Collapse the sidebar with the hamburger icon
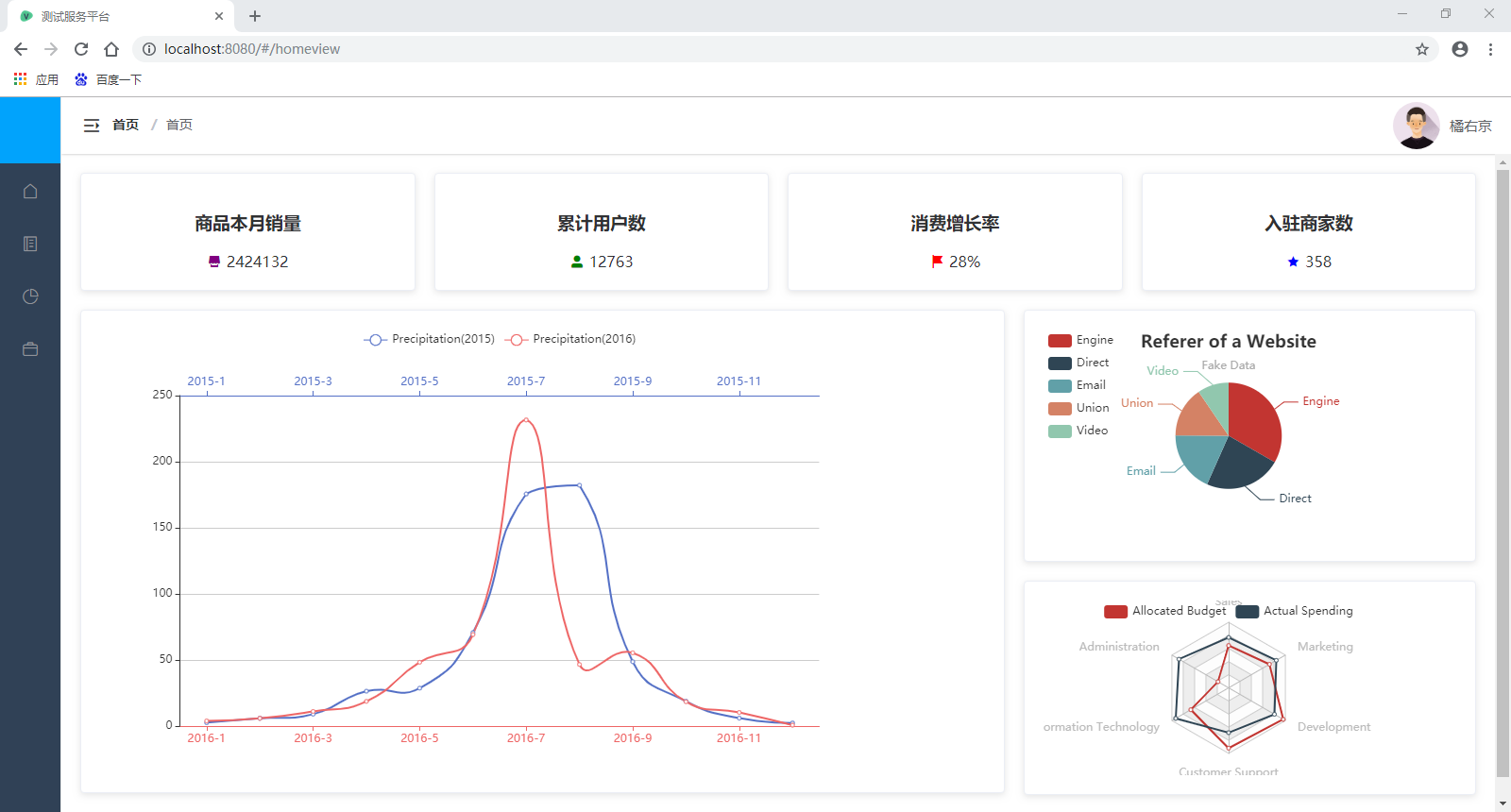Screen dimensions: 1511x812 click(x=92, y=125)
